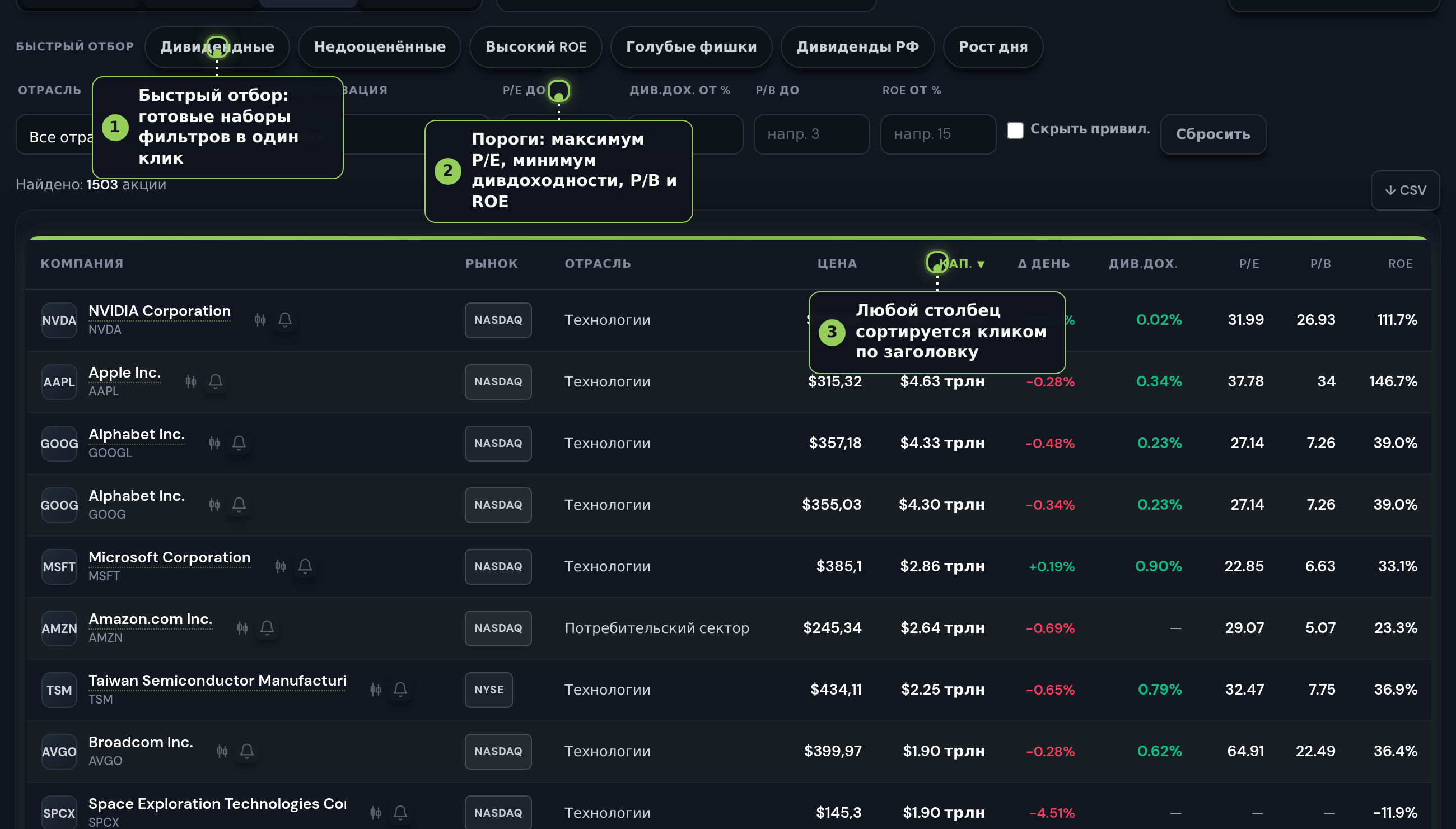1456x829 pixels.
Task: Apply the Высокий ROE preset
Action: click(535, 46)
